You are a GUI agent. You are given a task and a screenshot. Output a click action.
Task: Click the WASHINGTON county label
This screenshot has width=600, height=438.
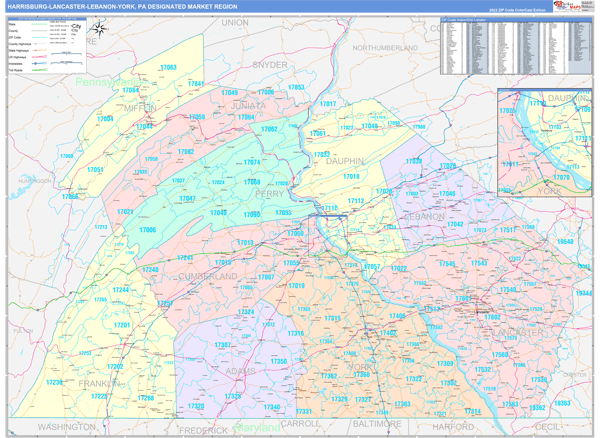(x=67, y=427)
